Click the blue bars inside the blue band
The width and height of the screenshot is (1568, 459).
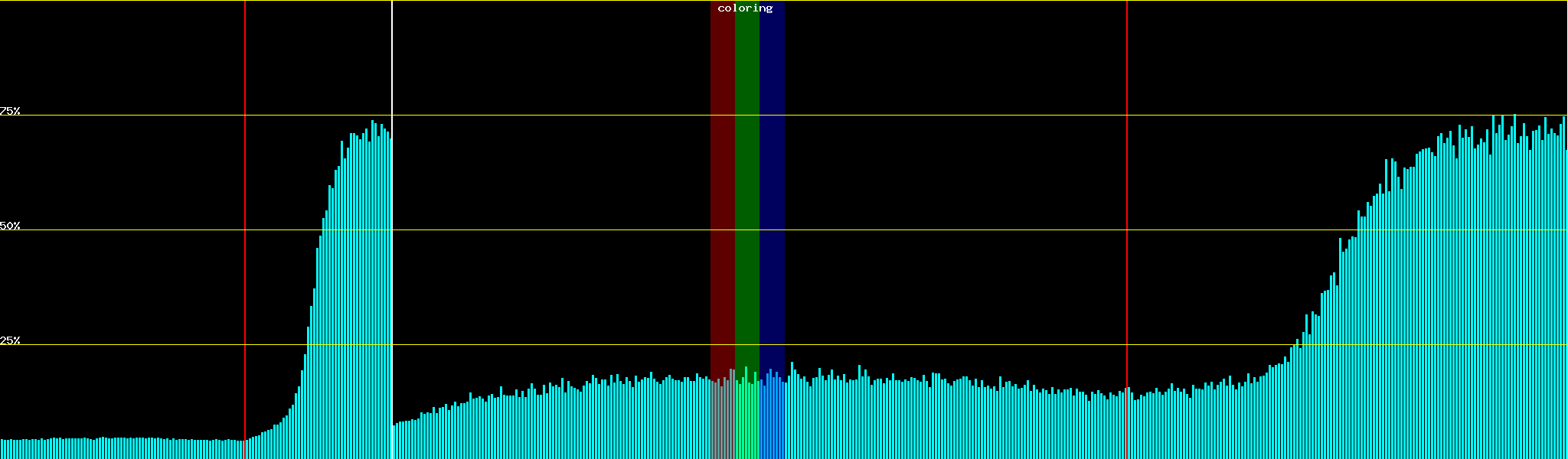772,421
